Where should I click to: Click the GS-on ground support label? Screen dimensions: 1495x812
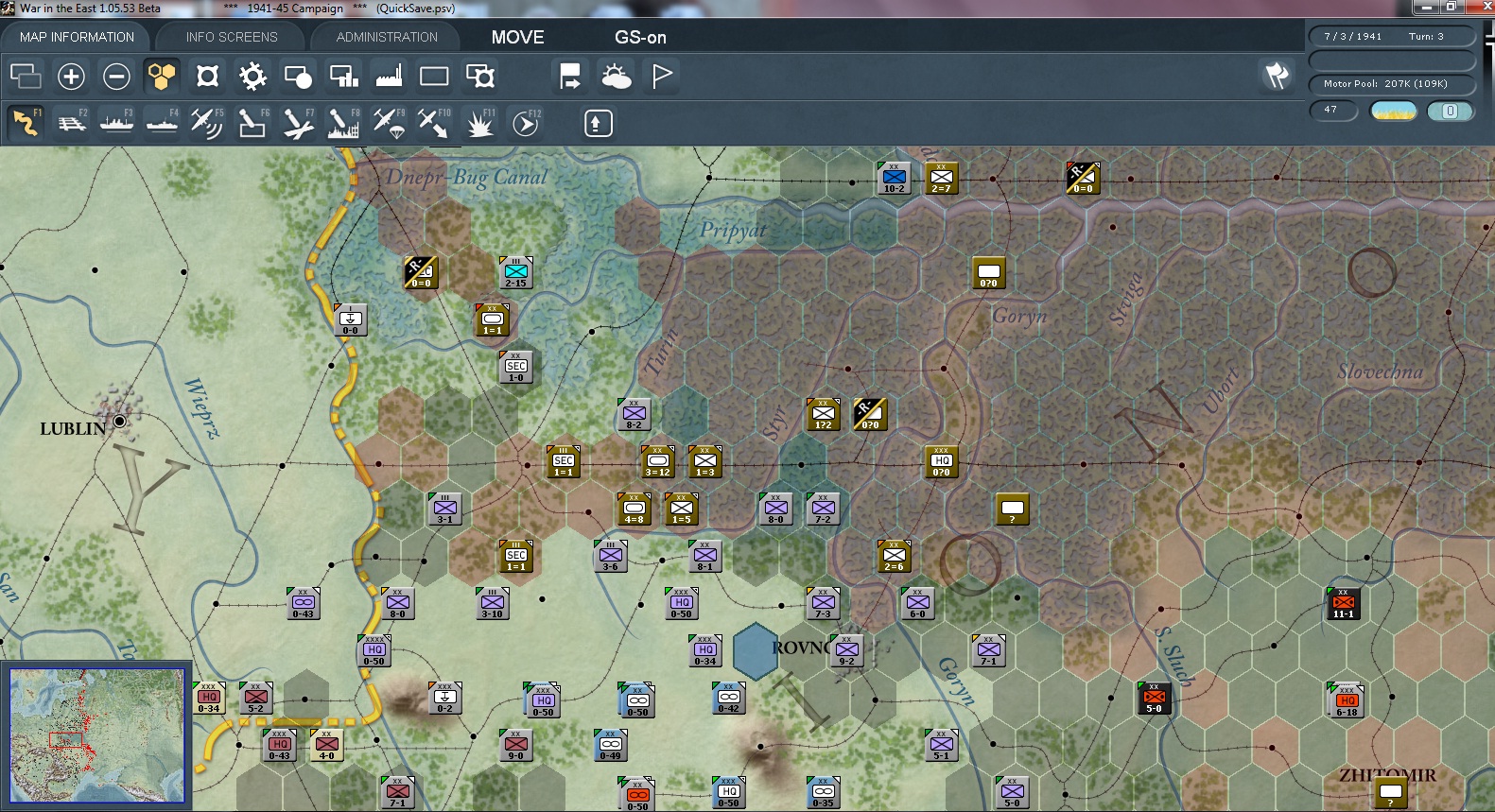pos(640,37)
